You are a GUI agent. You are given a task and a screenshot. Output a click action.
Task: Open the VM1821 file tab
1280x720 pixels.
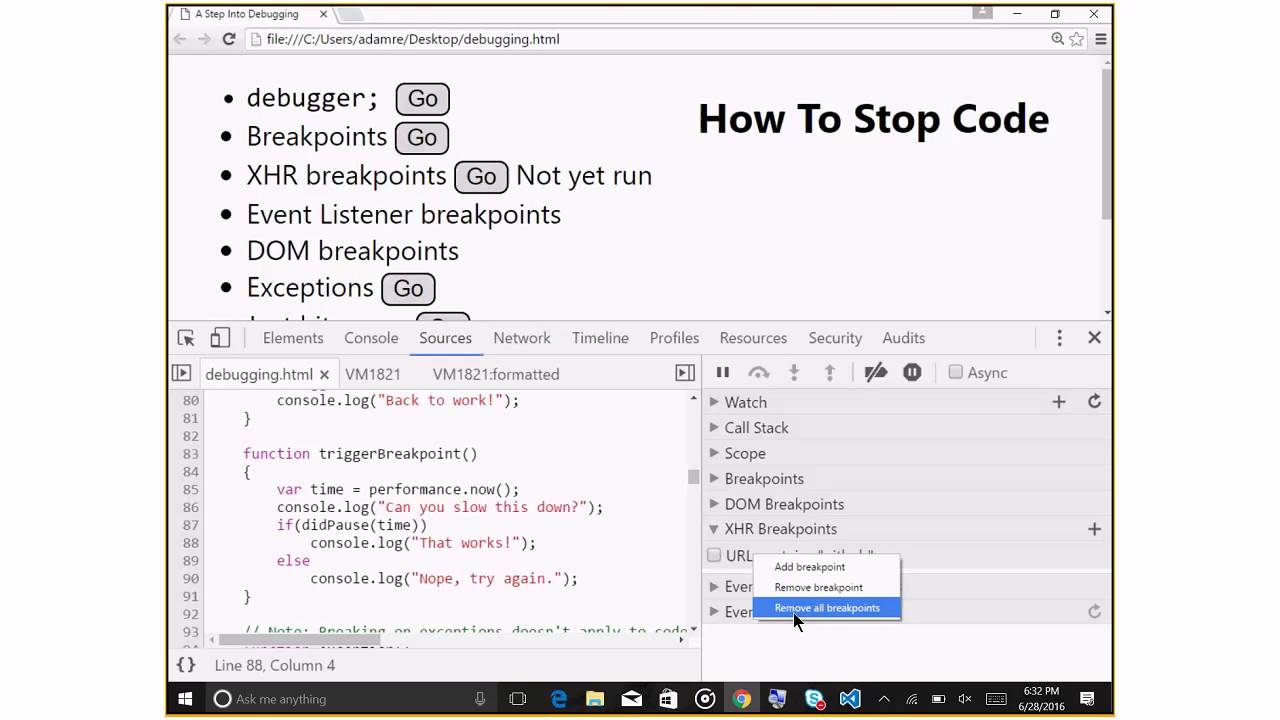[373, 374]
